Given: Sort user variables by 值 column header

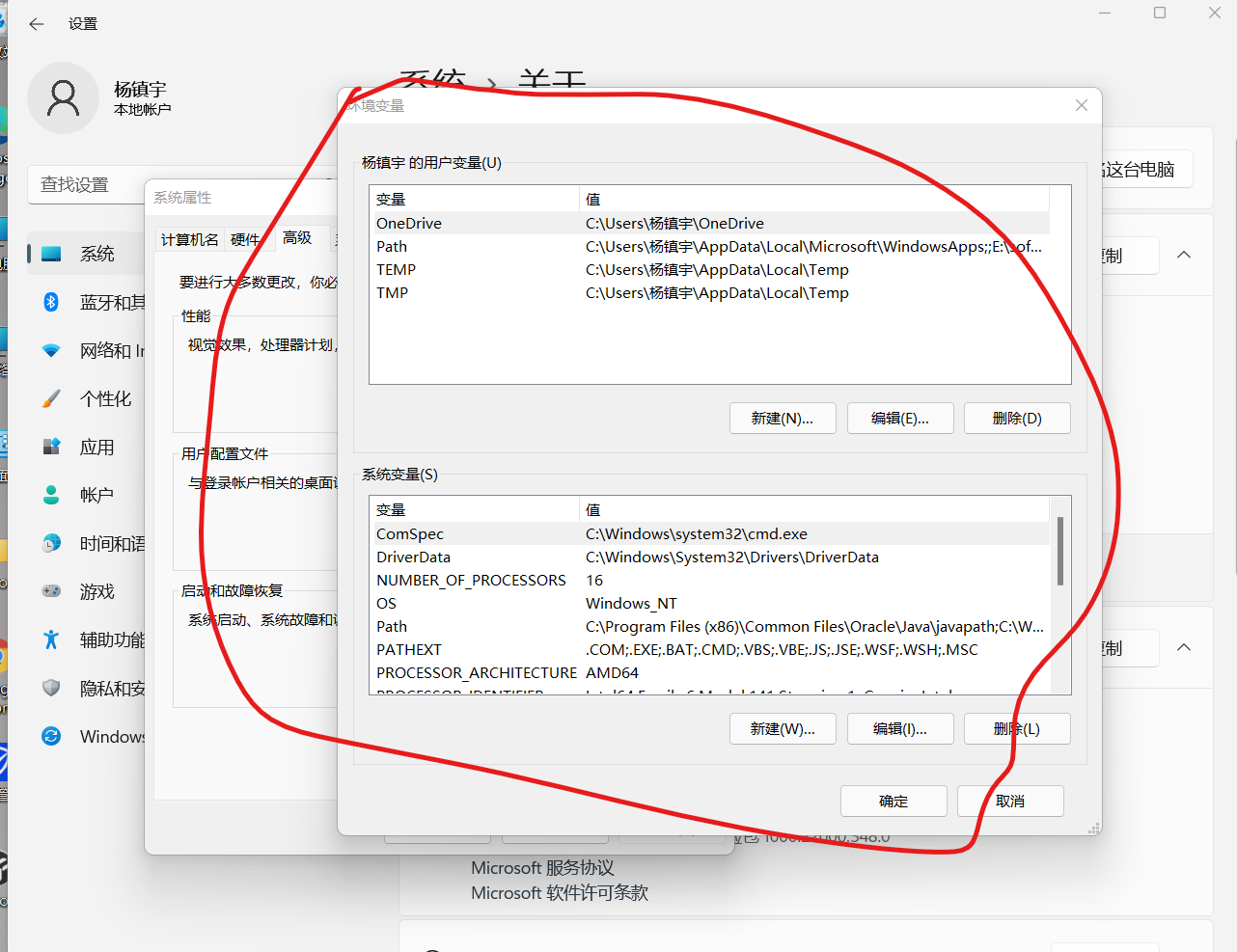Looking at the screenshot, I should pyautogui.click(x=814, y=199).
